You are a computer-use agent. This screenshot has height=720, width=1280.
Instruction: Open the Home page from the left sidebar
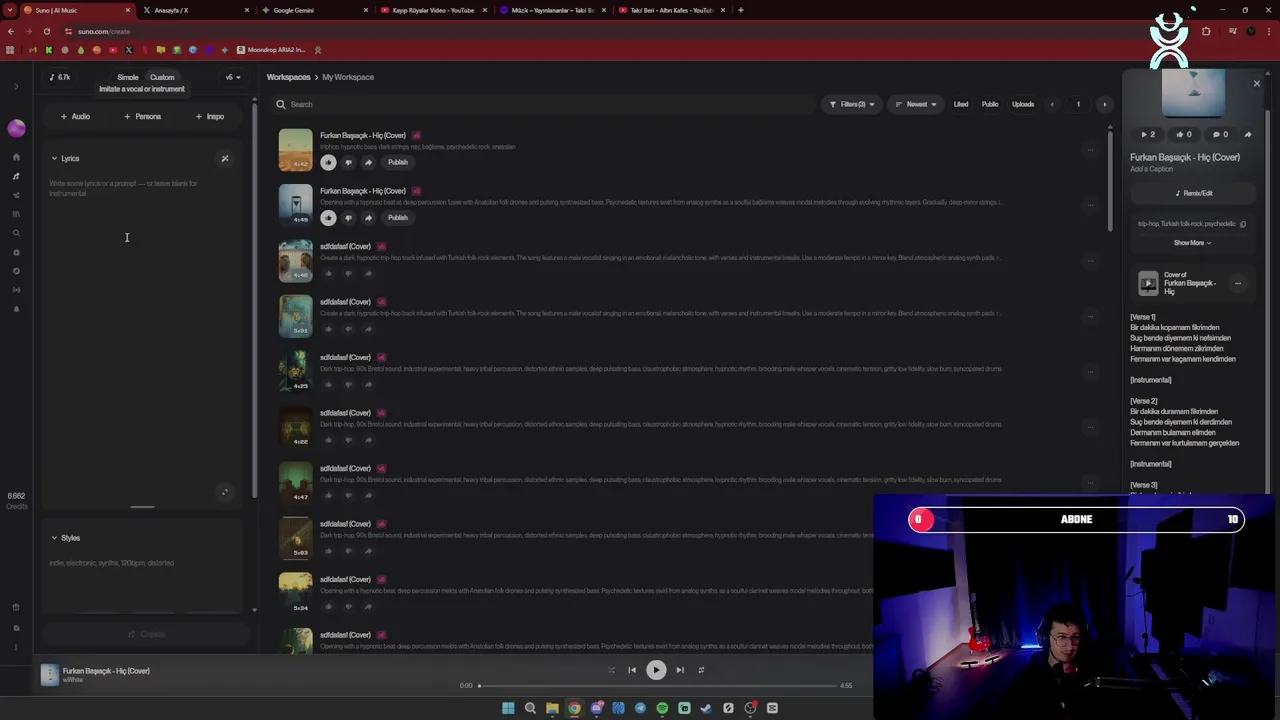(x=16, y=157)
